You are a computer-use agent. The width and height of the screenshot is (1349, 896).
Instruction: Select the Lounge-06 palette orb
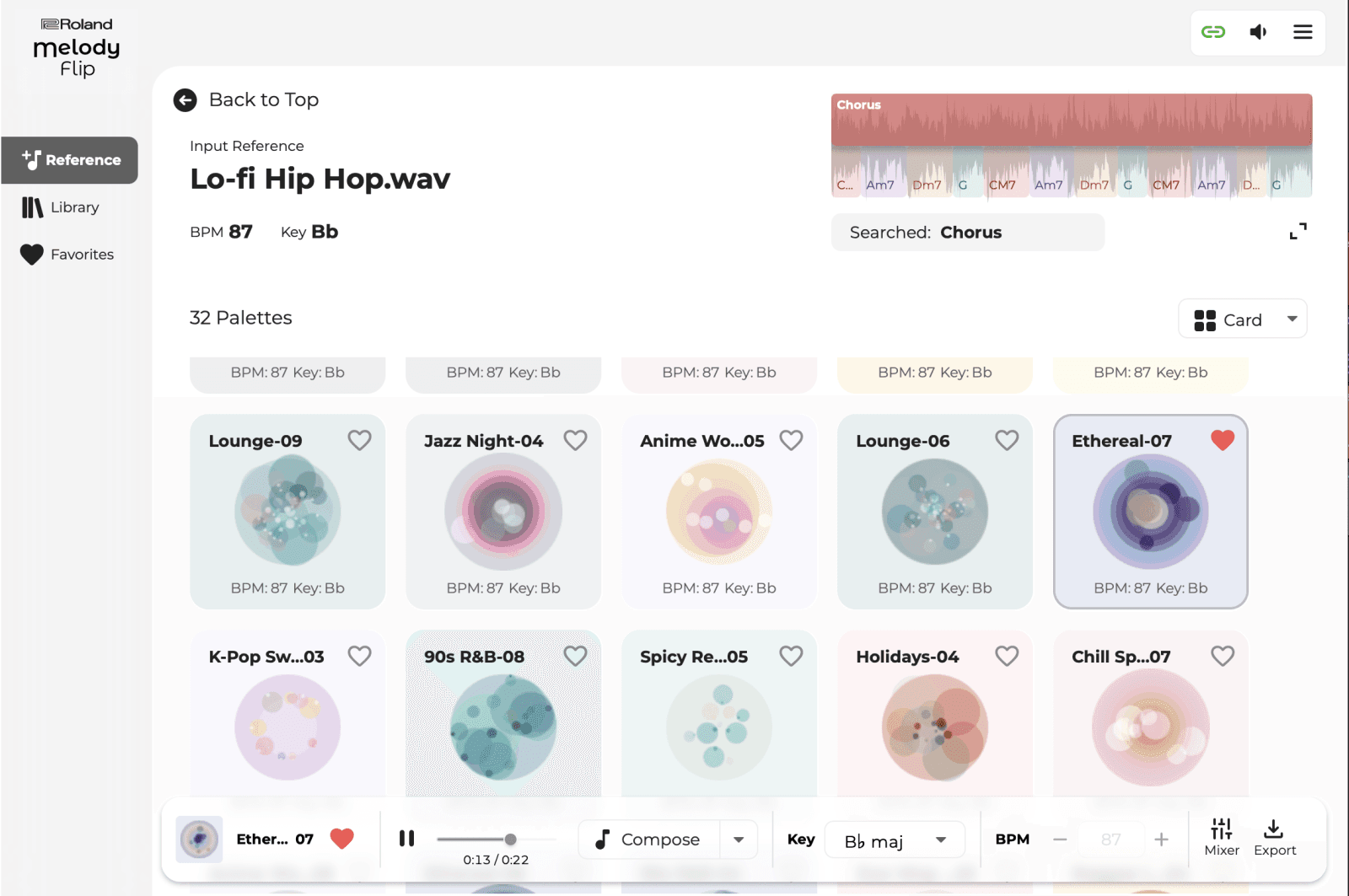click(x=935, y=512)
